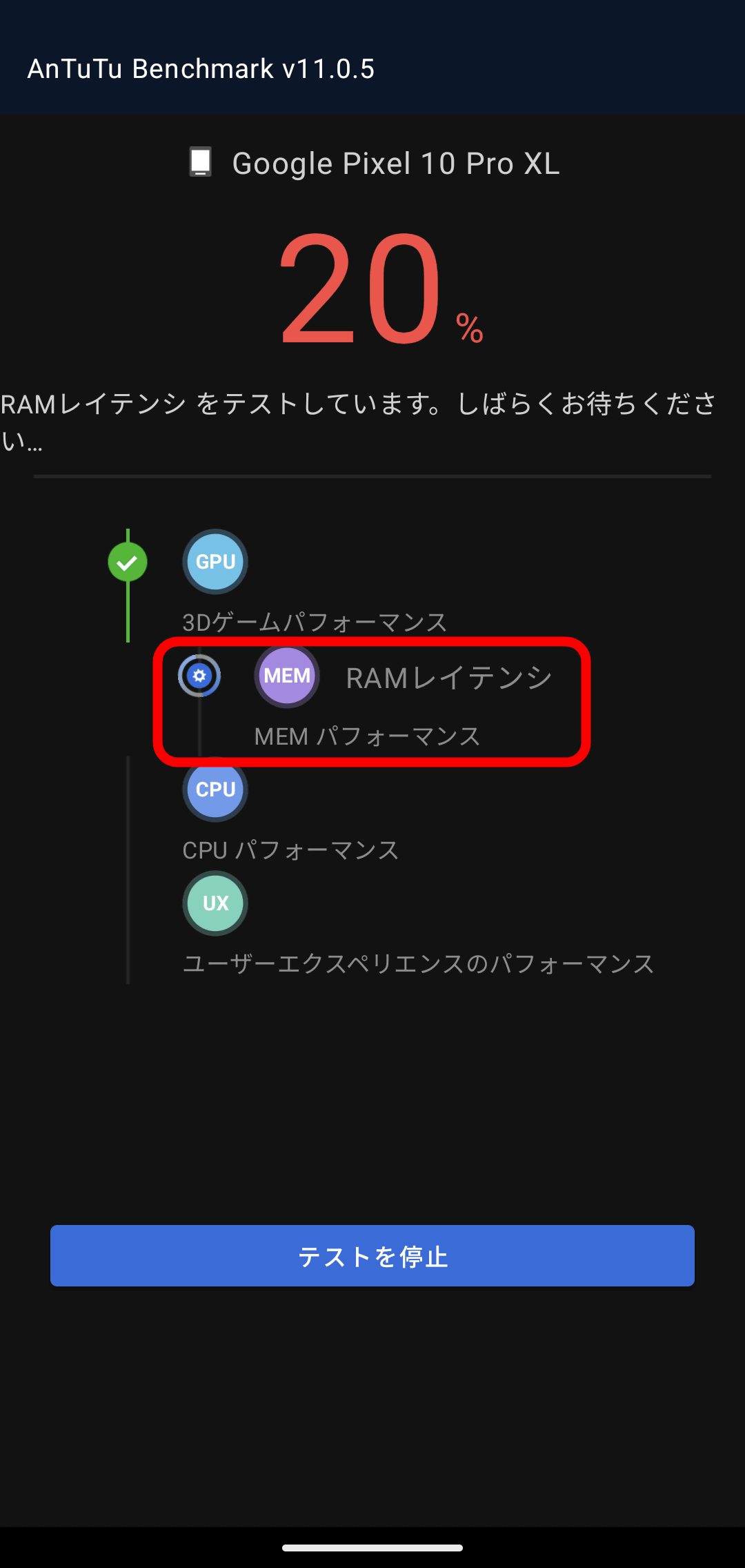Stop the test with テストを停止 button
Viewport: 745px width, 1568px height.
[x=372, y=1255]
